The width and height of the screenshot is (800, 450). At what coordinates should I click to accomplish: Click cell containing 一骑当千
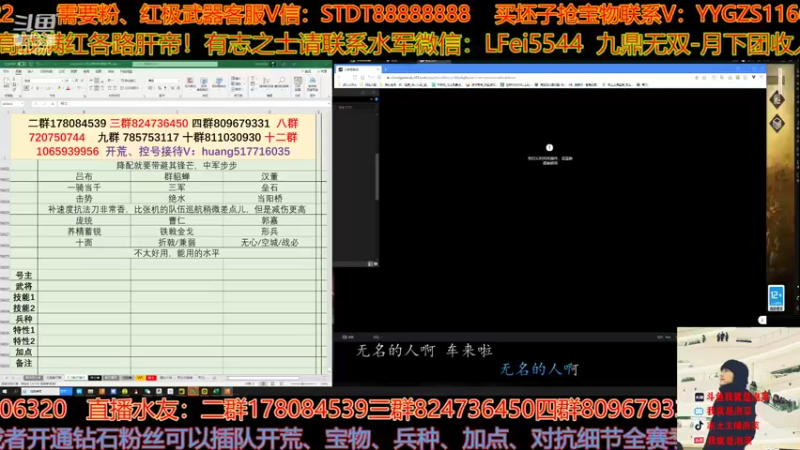(84, 188)
